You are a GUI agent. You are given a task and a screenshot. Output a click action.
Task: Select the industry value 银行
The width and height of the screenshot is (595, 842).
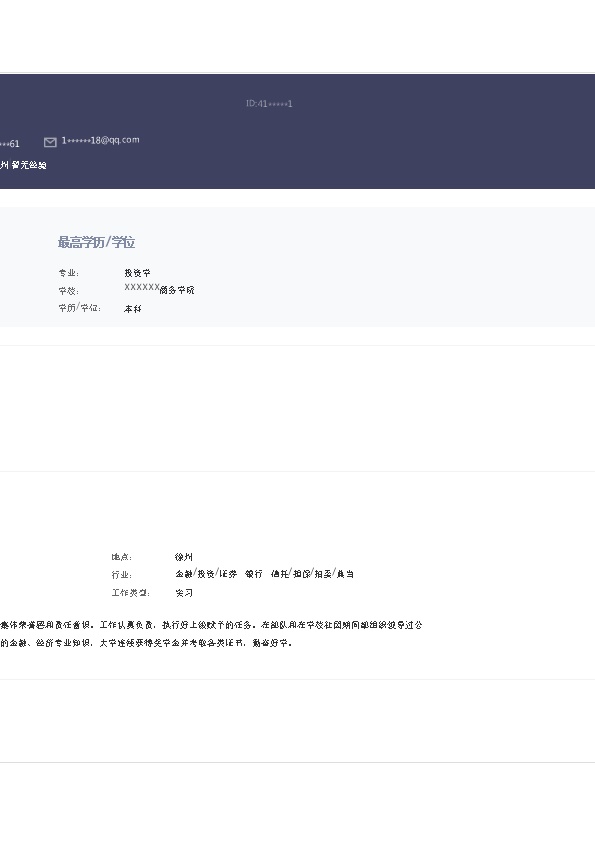tap(254, 574)
